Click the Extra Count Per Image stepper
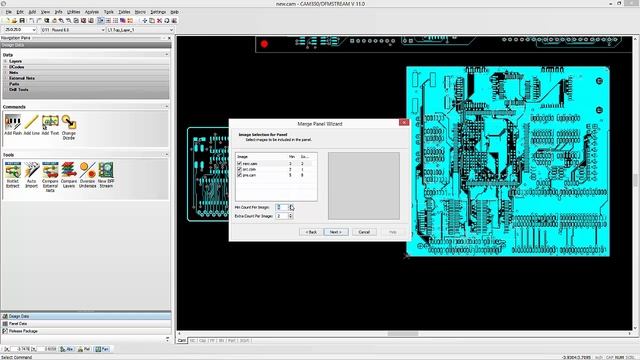The height and width of the screenshot is (360, 640). tap(291, 216)
